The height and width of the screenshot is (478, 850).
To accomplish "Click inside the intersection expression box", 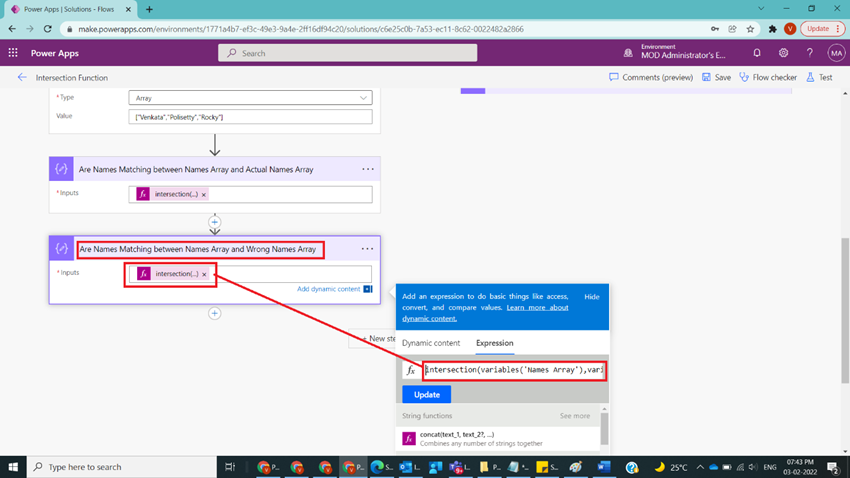I will [x=514, y=370].
